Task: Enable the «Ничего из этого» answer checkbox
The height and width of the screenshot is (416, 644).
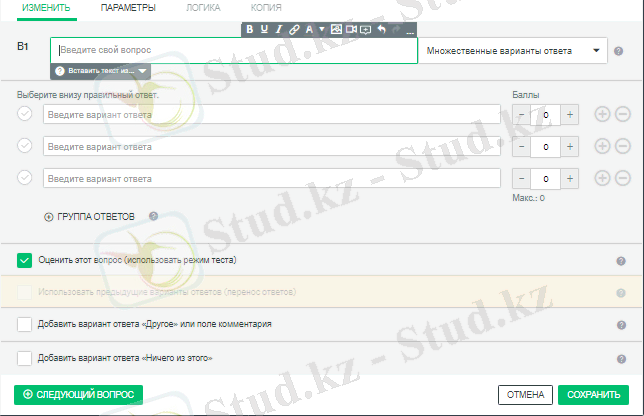Action: 25,358
